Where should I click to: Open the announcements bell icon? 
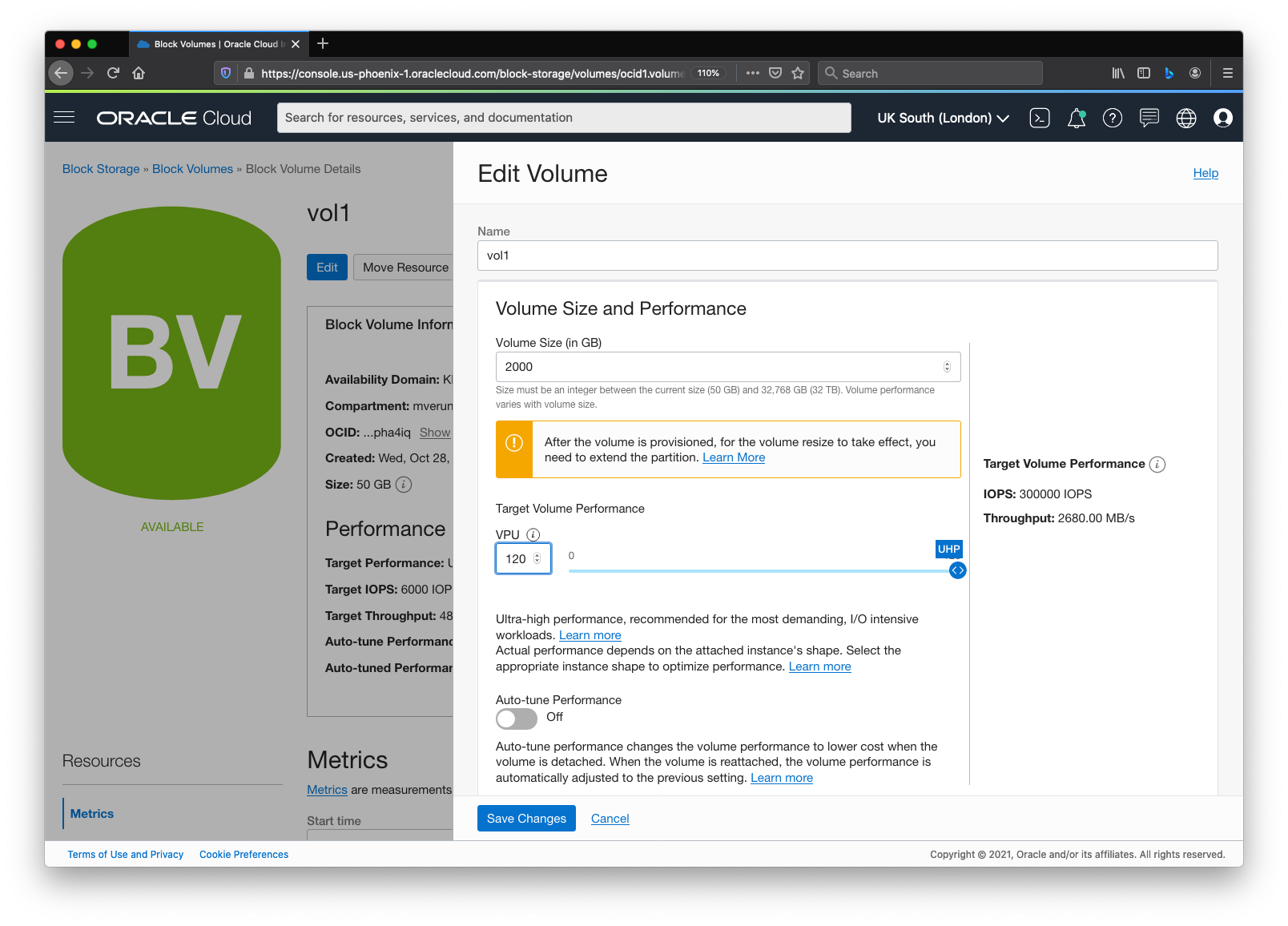coord(1077,119)
